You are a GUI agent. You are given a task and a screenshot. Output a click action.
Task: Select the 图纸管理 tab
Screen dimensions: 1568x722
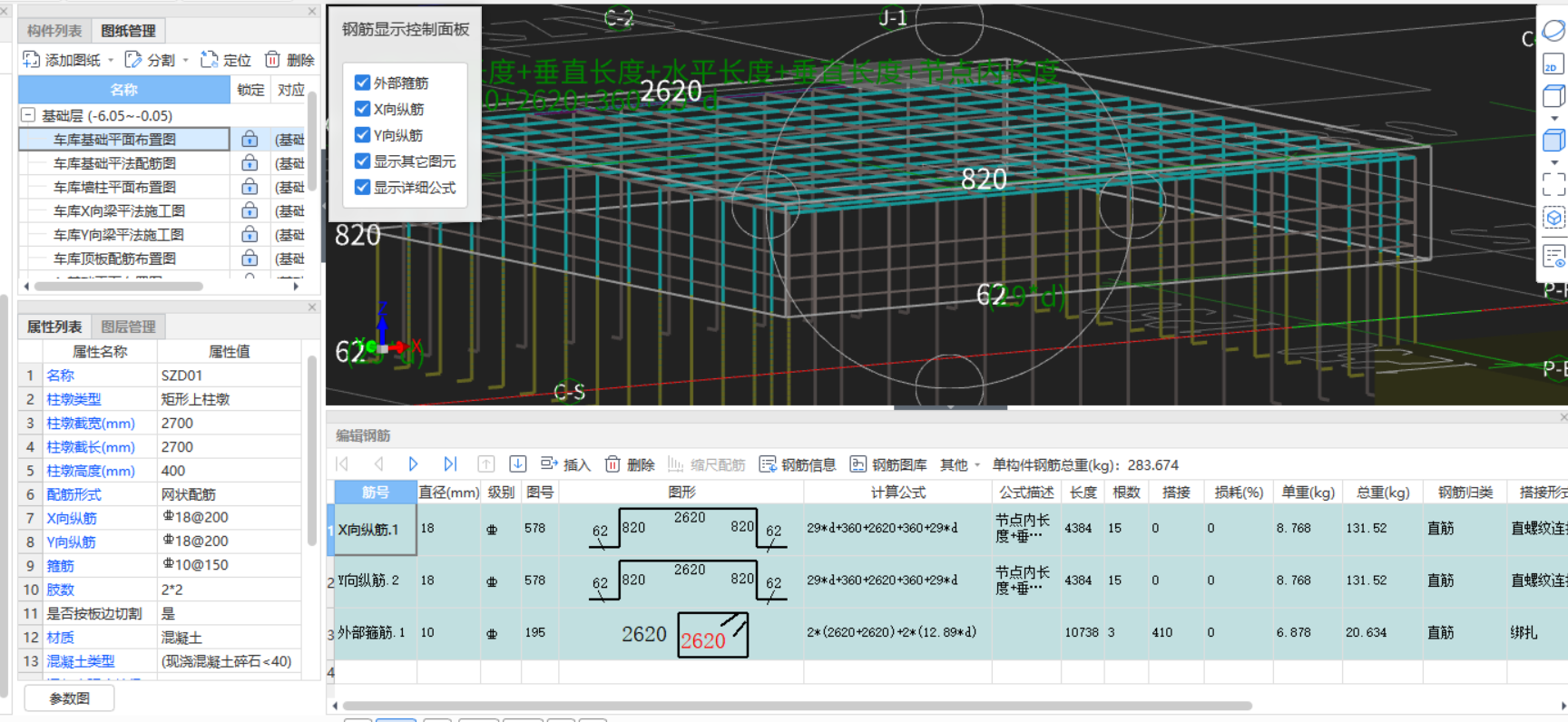[x=128, y=31]
